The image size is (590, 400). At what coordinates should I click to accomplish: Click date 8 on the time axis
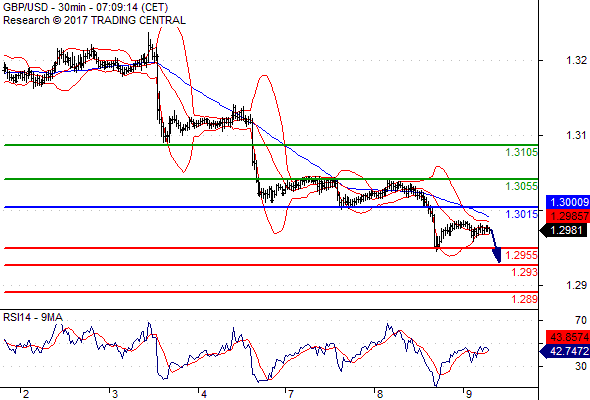[380, 394]
